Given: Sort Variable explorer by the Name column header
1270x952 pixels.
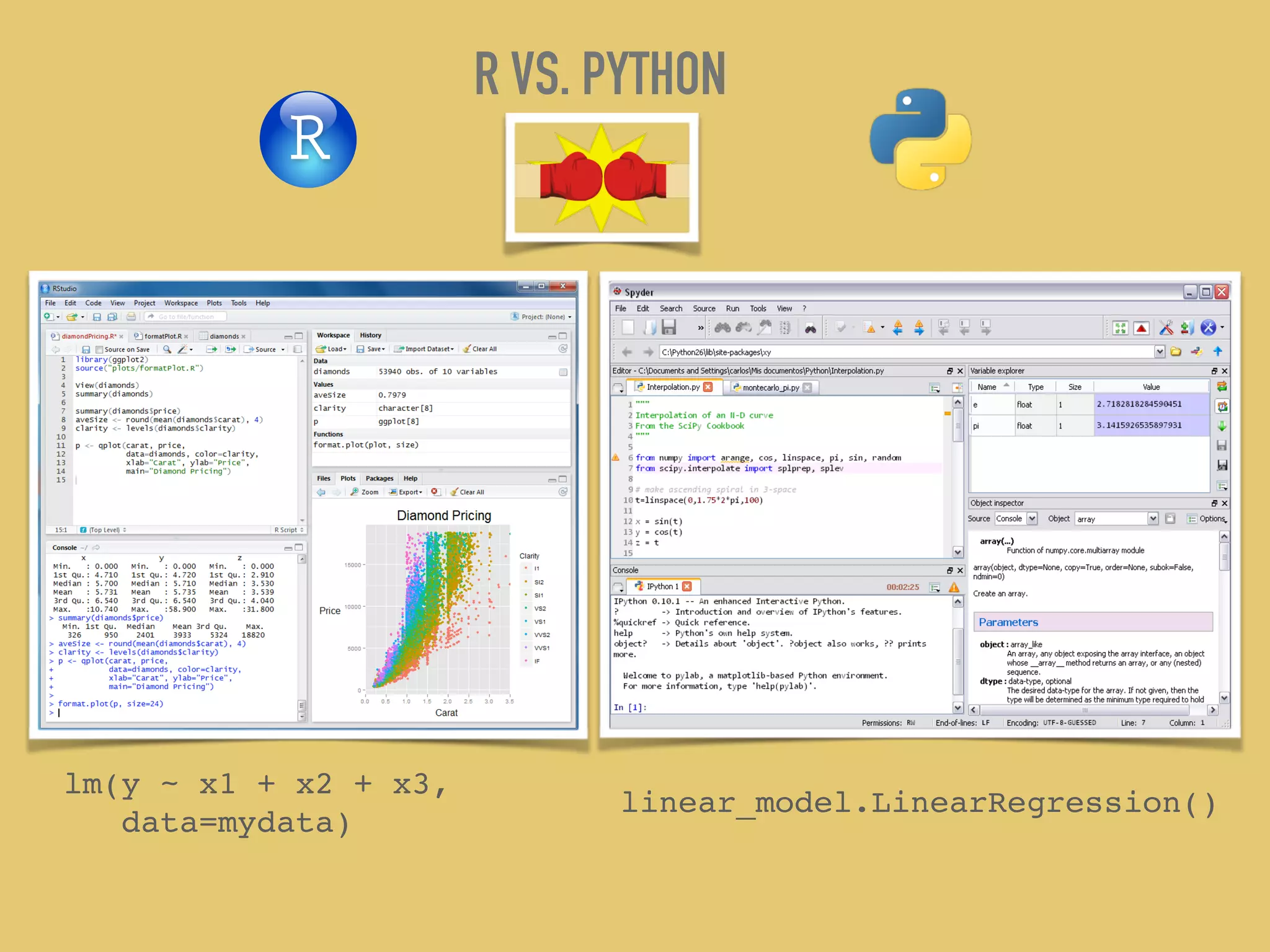Looking at the screenshot, I should tap(992, 387).
